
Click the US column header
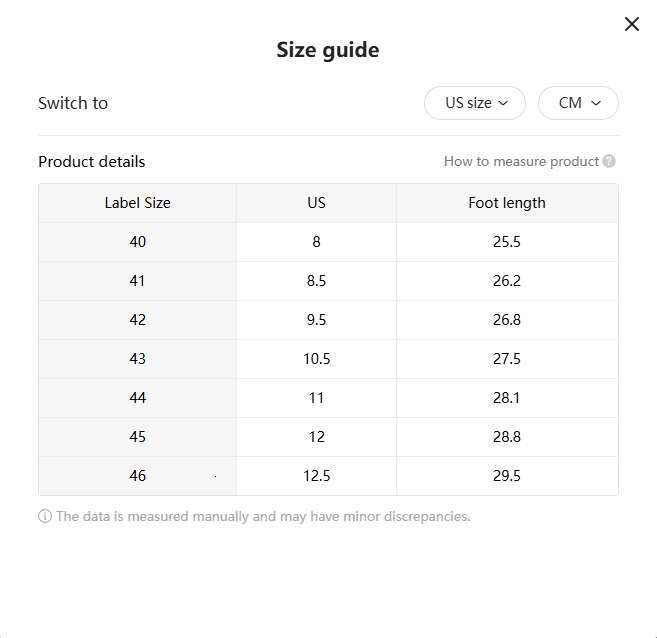(316, 203)
